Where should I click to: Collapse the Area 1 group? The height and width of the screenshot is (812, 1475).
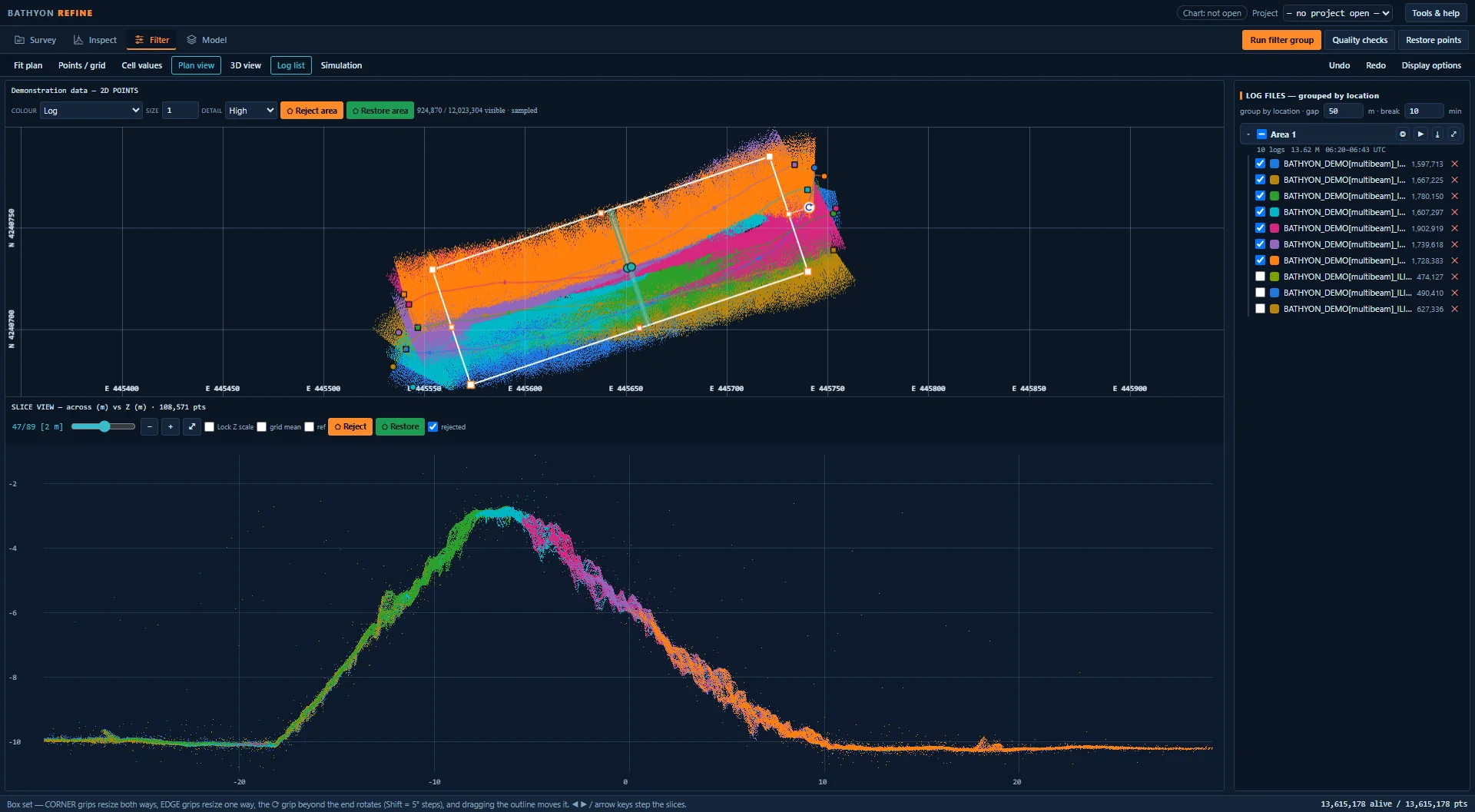[1248, 134]
